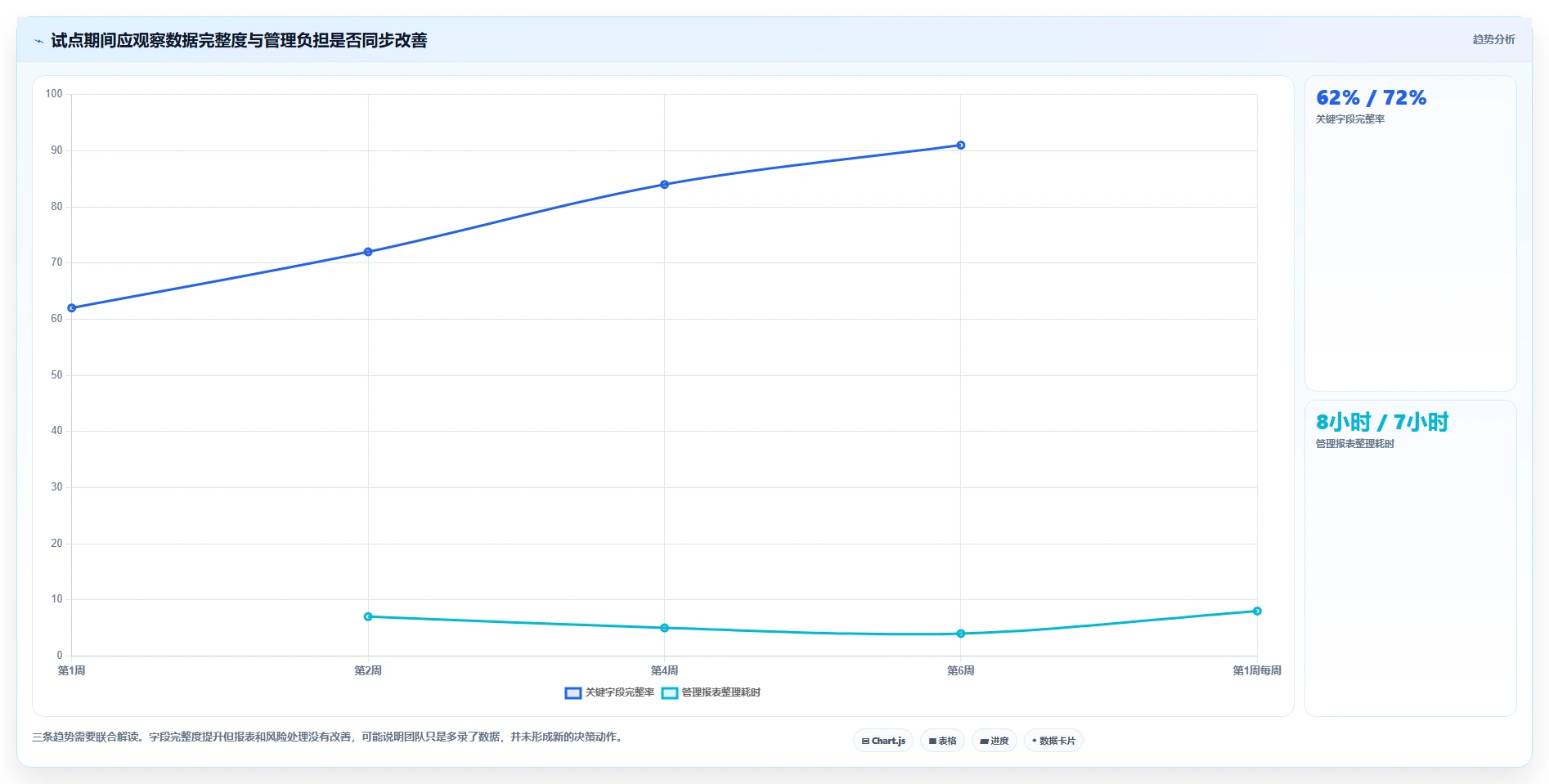Select the blue data point at 第2周
The width and height of the screenshot is (1549, 784).
[368, 252]
